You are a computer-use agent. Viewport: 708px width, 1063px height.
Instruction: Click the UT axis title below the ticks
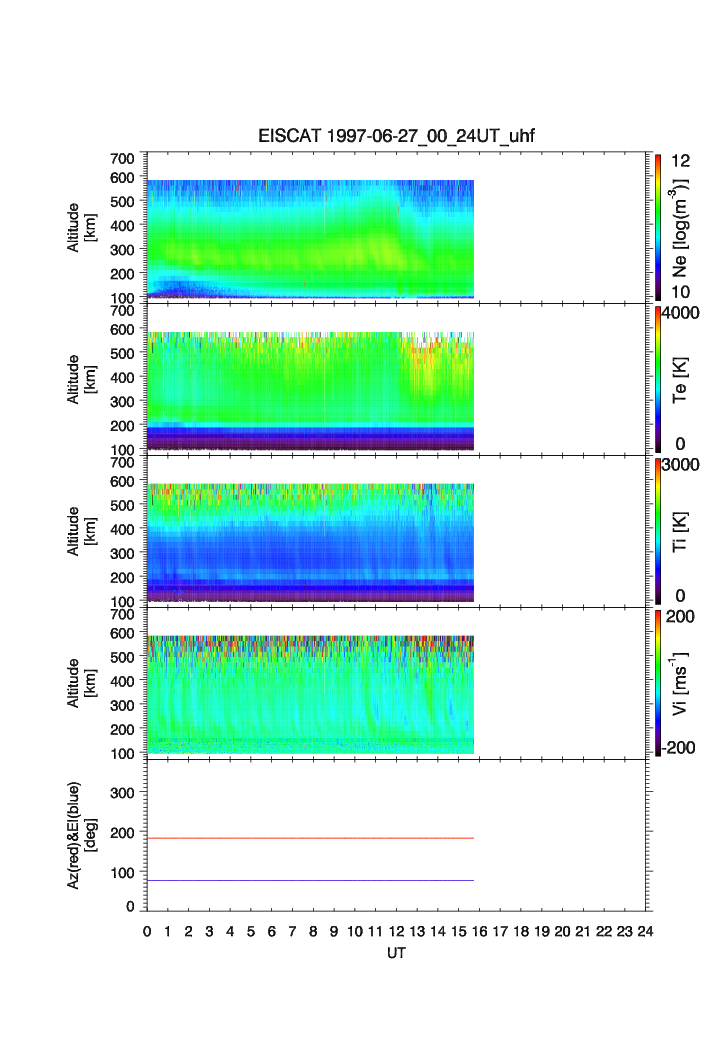coord(396,953)
